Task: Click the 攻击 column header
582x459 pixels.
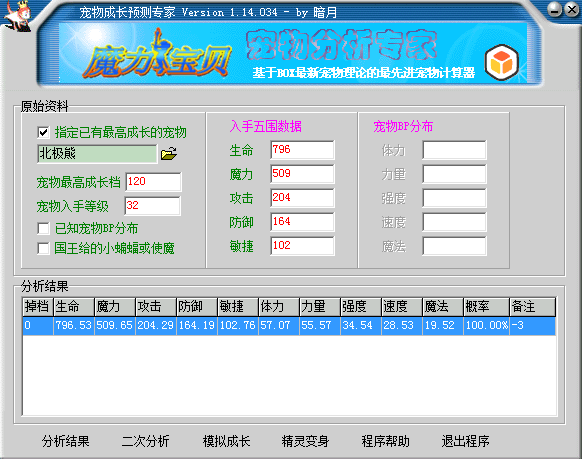Action: (156, 307)
